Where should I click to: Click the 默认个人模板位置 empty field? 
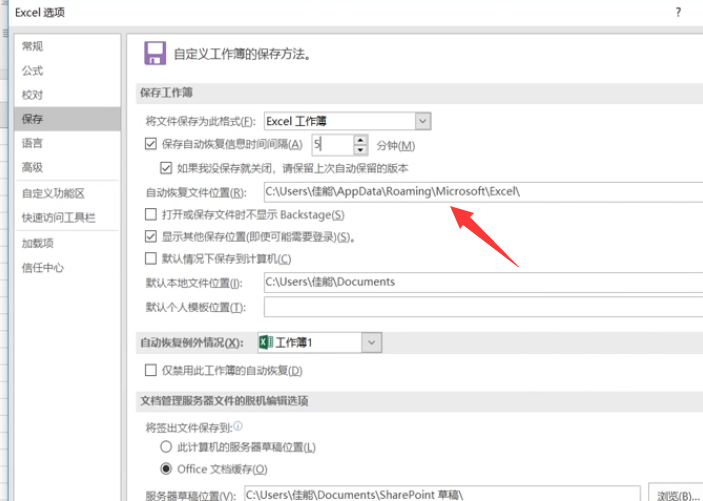click(483, 307)
